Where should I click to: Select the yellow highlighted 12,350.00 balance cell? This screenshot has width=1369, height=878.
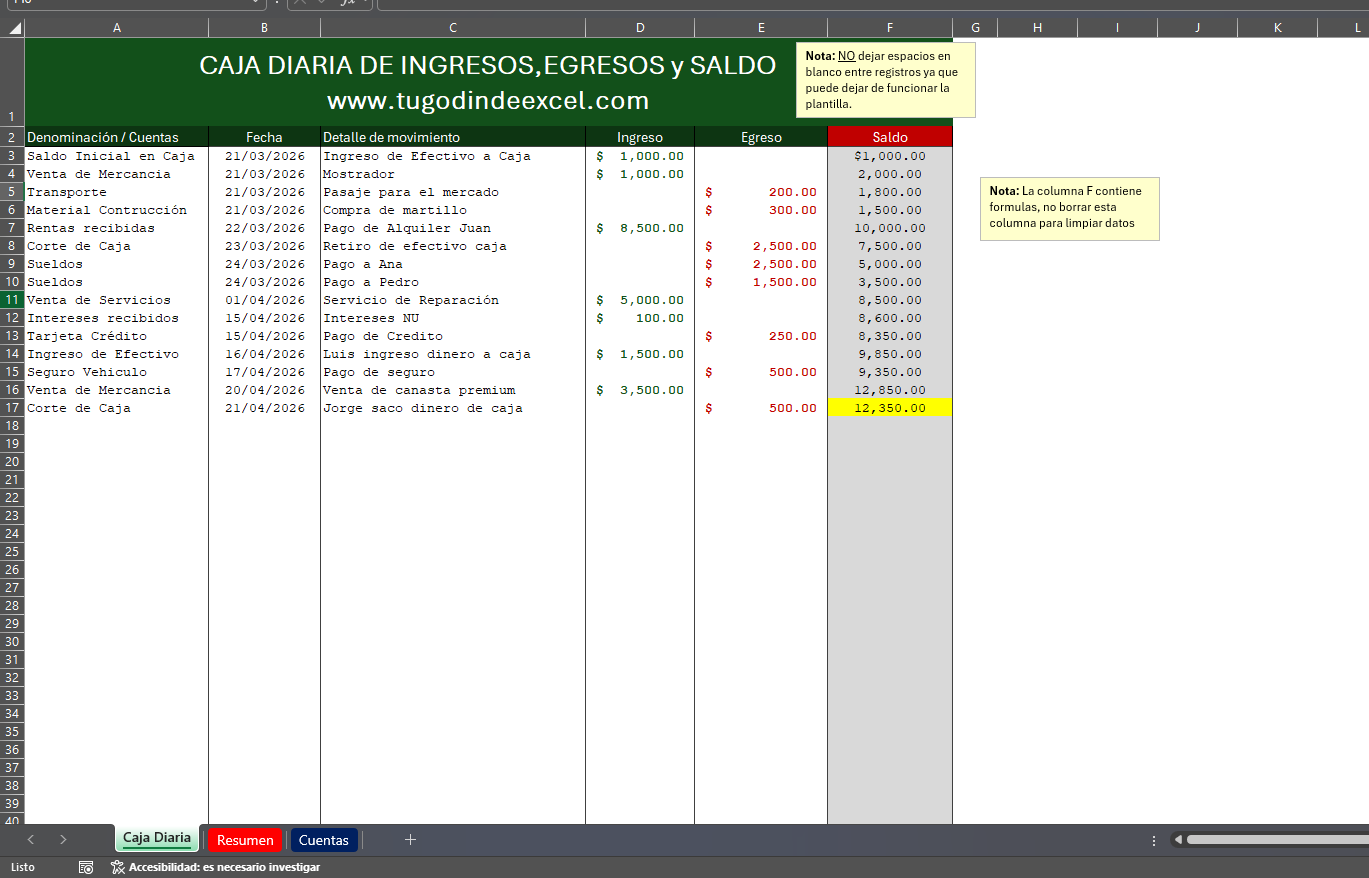pos(890,408)
